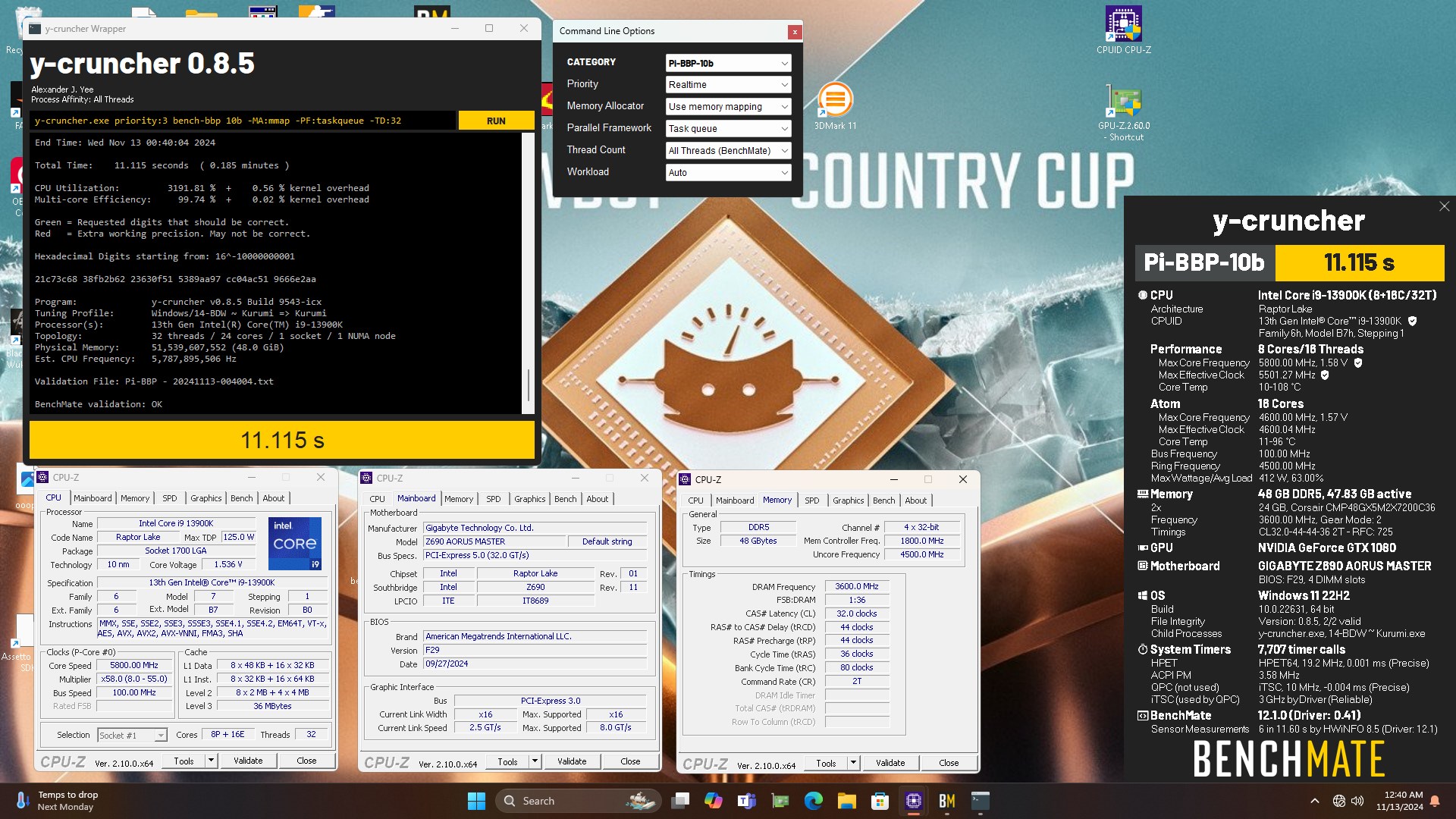Click the Z690 AORUS MASTER model field

[494, 541]
